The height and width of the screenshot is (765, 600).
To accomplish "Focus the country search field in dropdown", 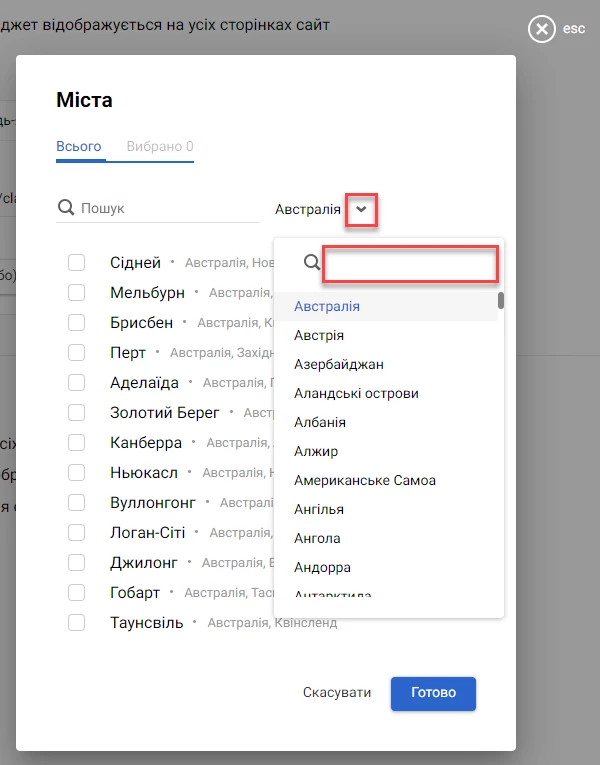I will [410, 264].
